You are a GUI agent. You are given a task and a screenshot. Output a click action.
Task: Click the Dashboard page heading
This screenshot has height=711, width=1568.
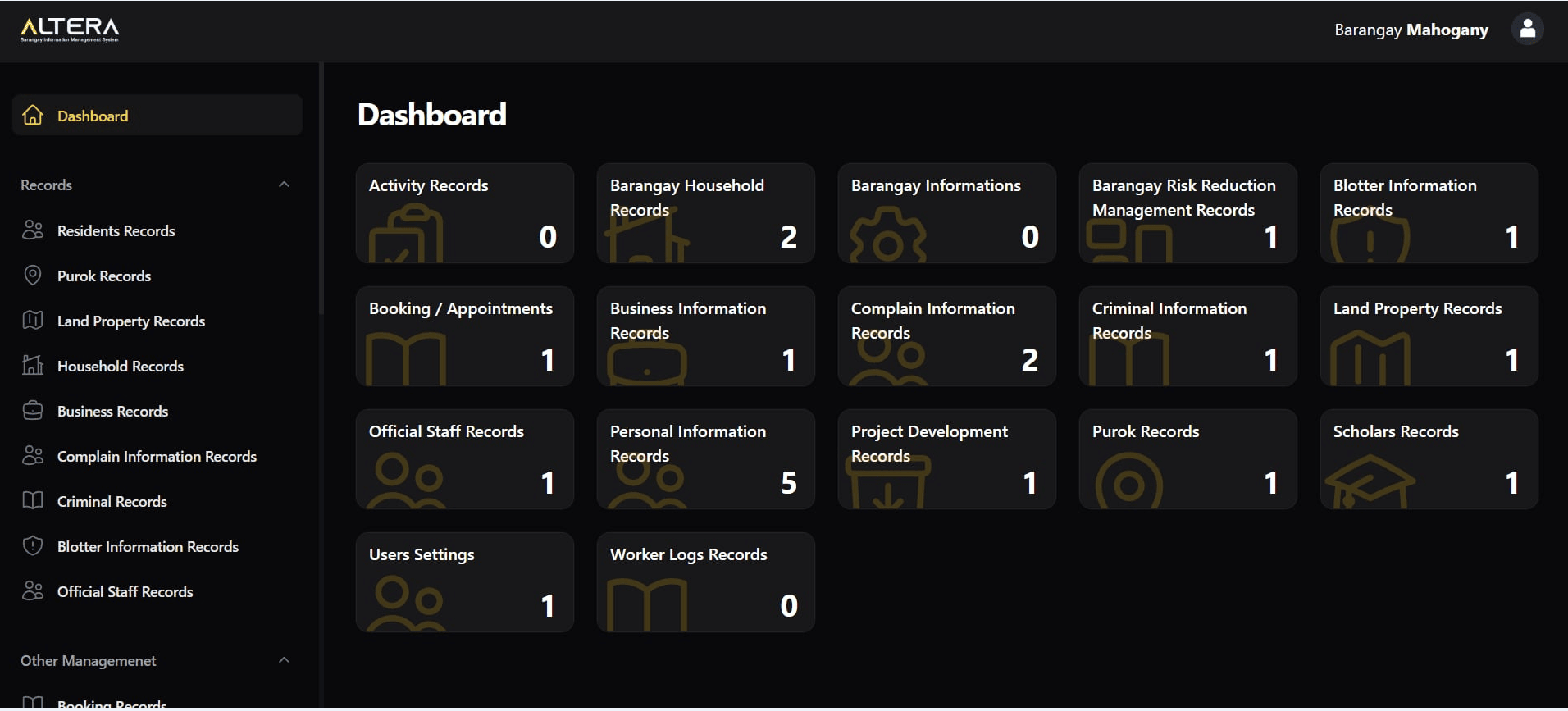(432, 115)
